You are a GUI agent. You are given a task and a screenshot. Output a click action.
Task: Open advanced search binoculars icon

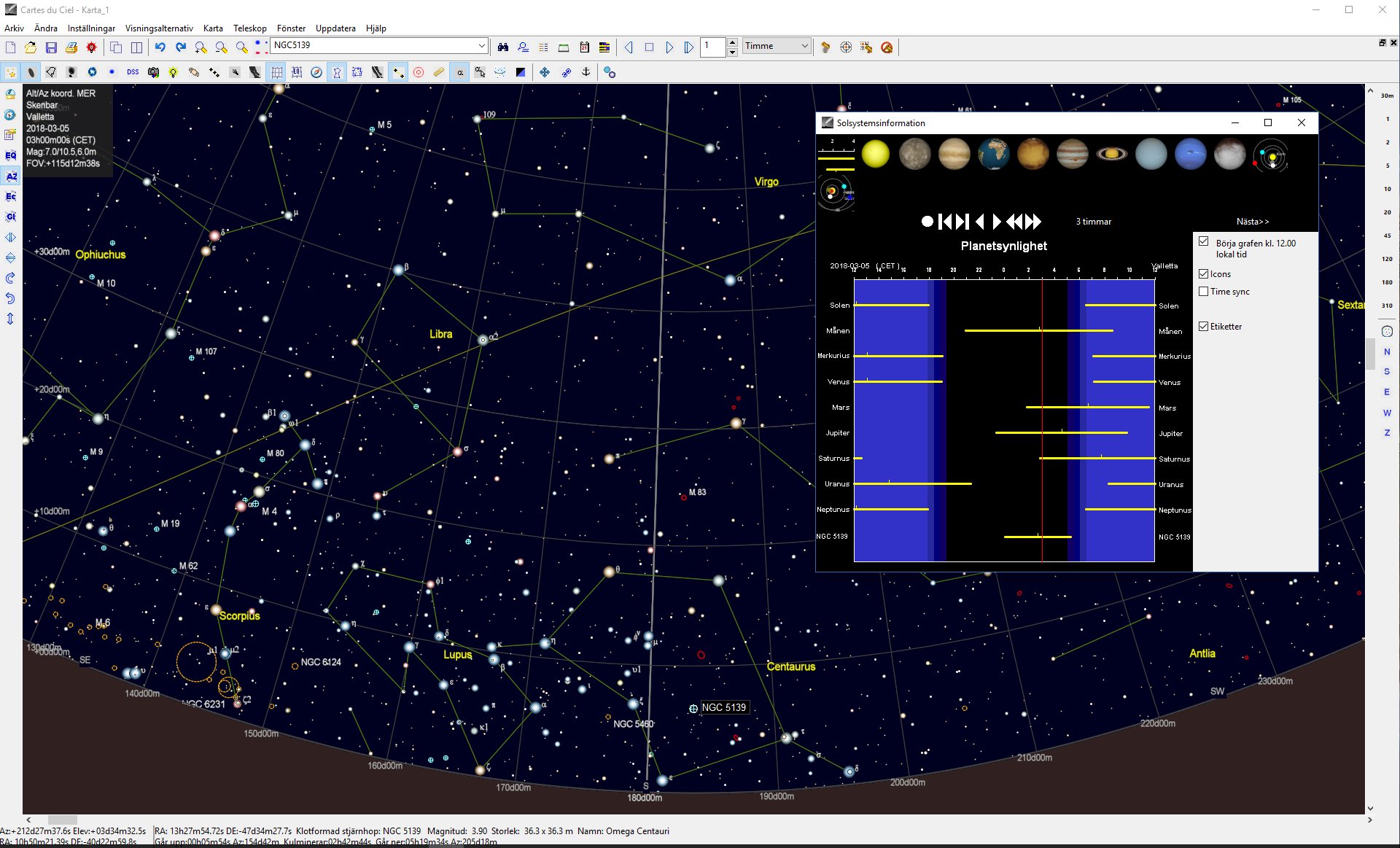(503, 47)
